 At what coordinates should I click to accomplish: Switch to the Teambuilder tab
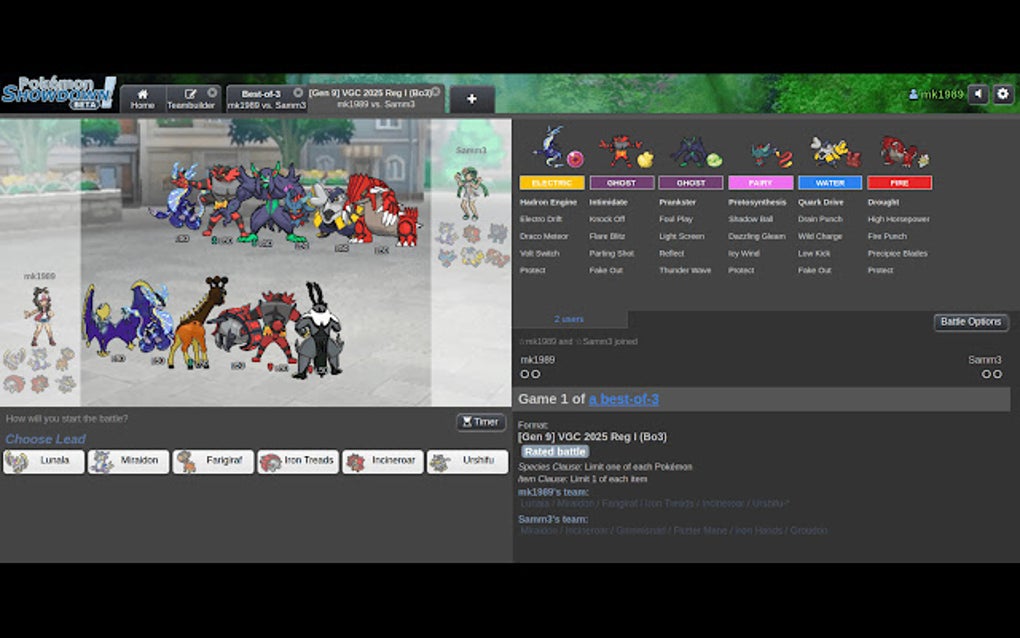coord(190,99)
